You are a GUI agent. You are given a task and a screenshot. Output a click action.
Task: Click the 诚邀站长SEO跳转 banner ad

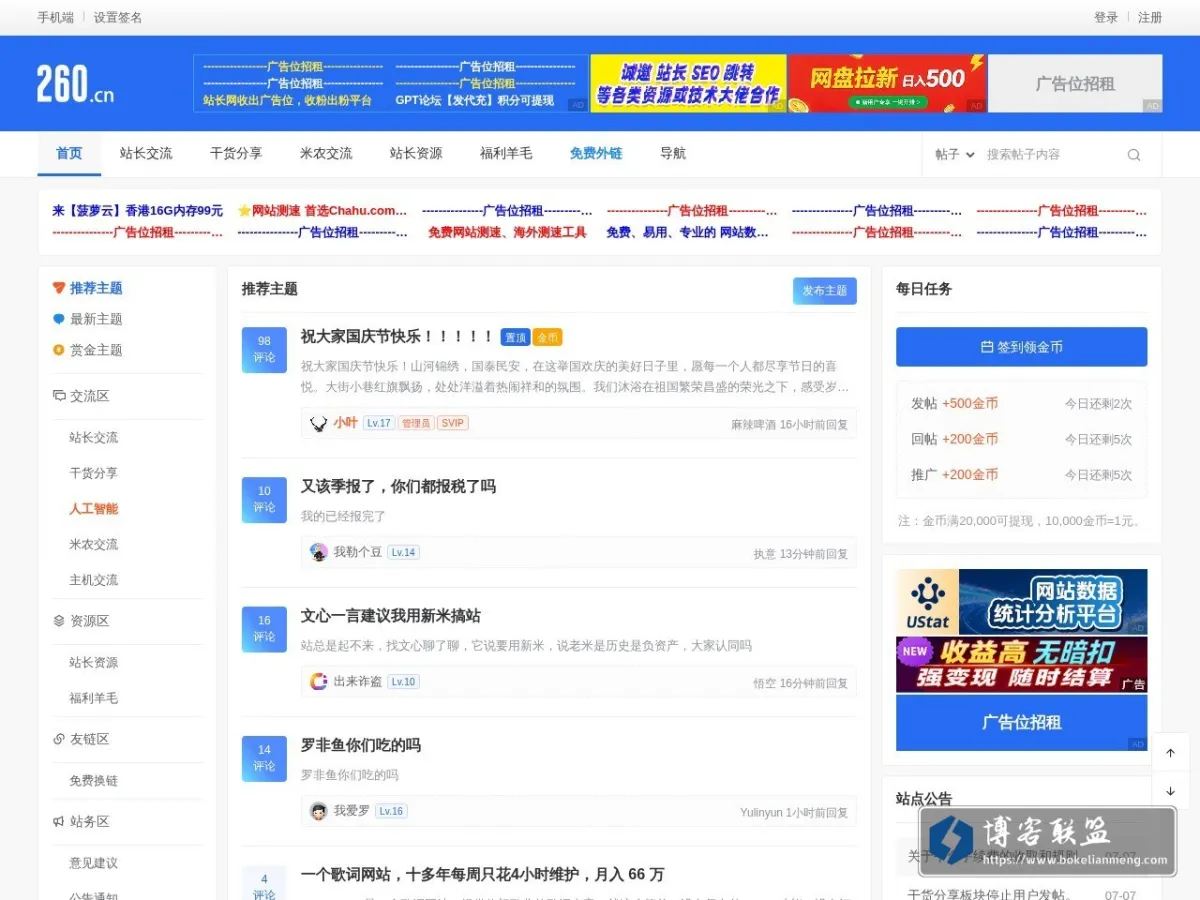point(688,83)
